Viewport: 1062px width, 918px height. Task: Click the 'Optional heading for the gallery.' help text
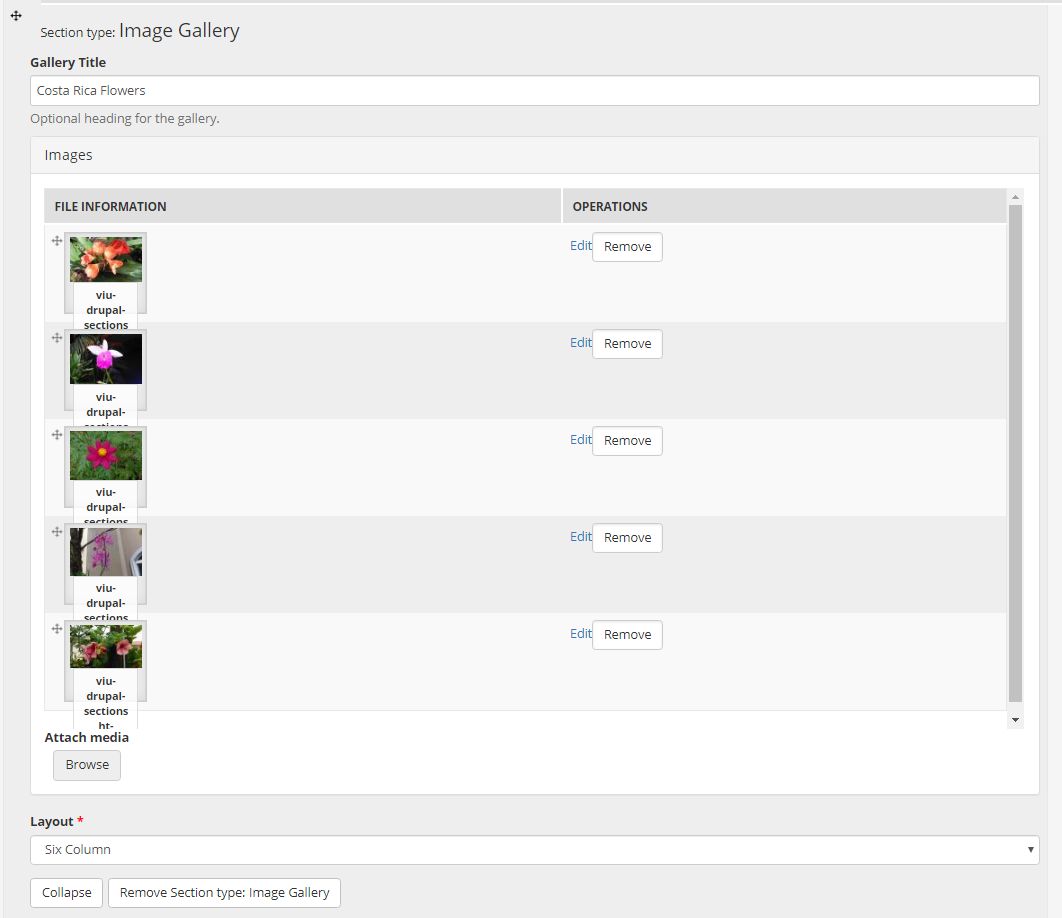[x=125, y=119]
